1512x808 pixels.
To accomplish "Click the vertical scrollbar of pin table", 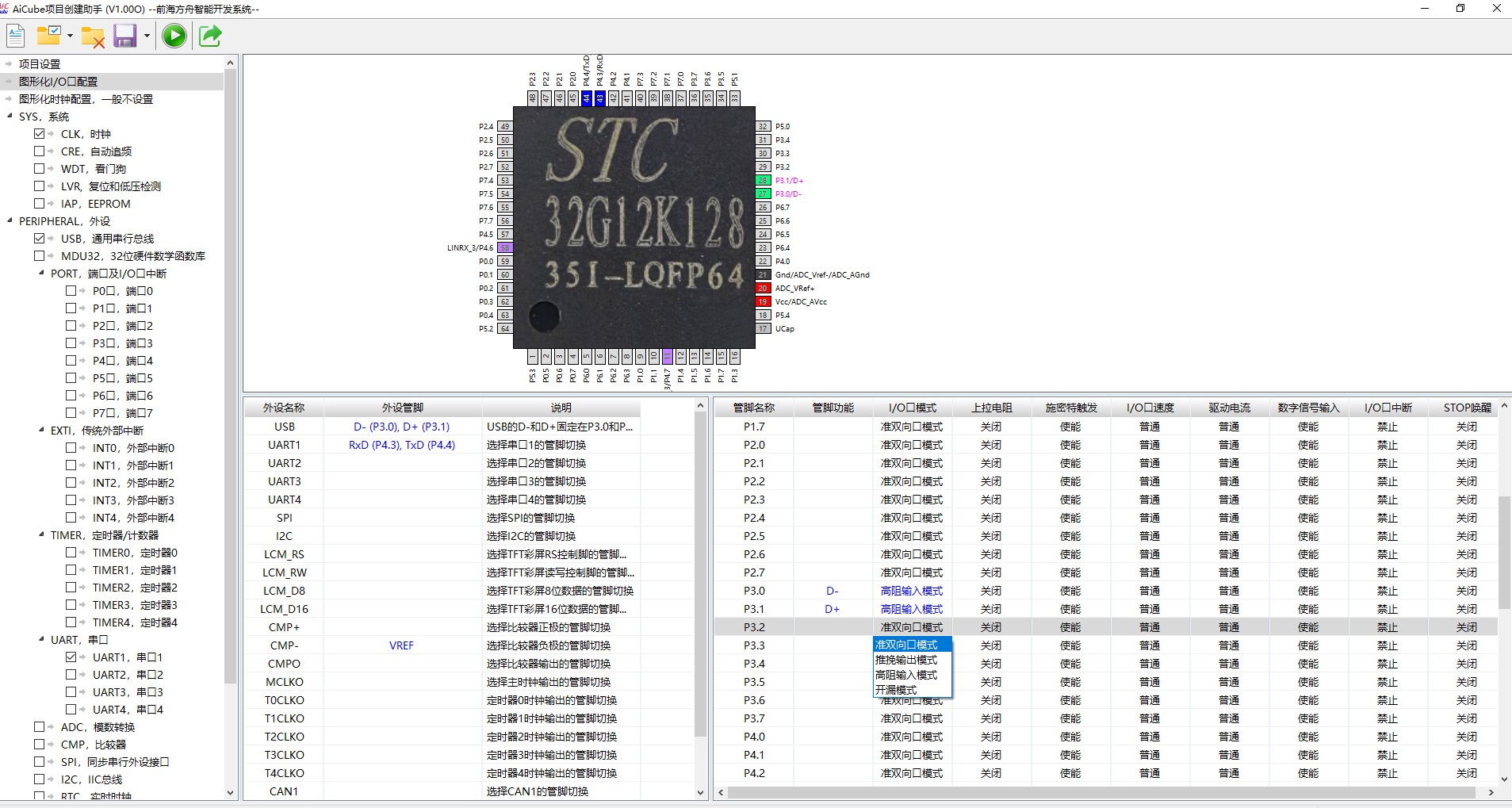I will point(1504,553).
